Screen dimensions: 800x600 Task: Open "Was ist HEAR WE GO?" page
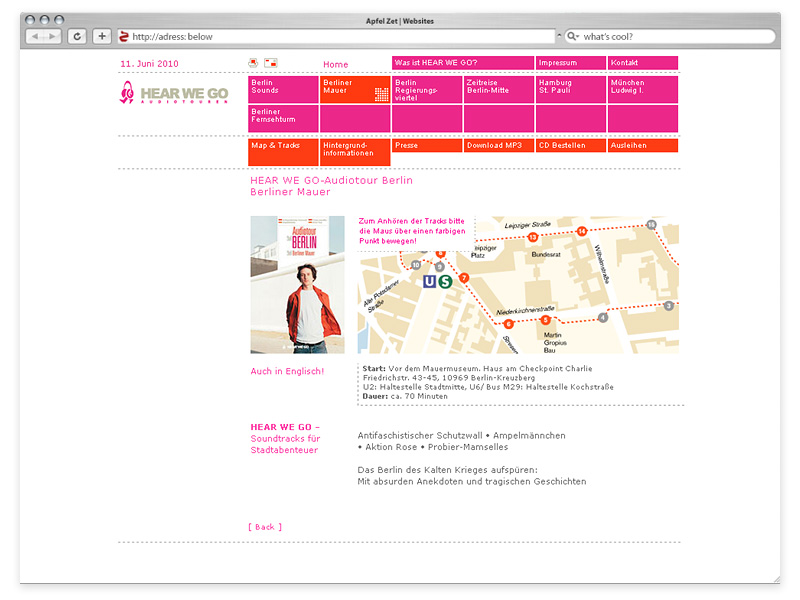[463, 63]
